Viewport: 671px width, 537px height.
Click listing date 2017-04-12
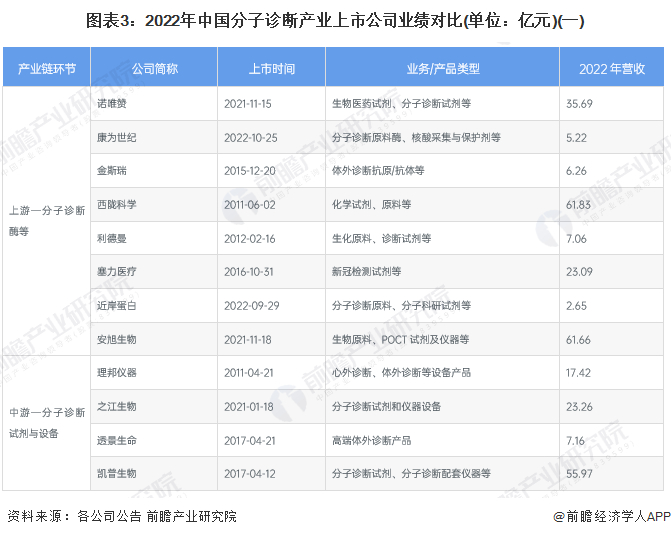coord(249,474)
